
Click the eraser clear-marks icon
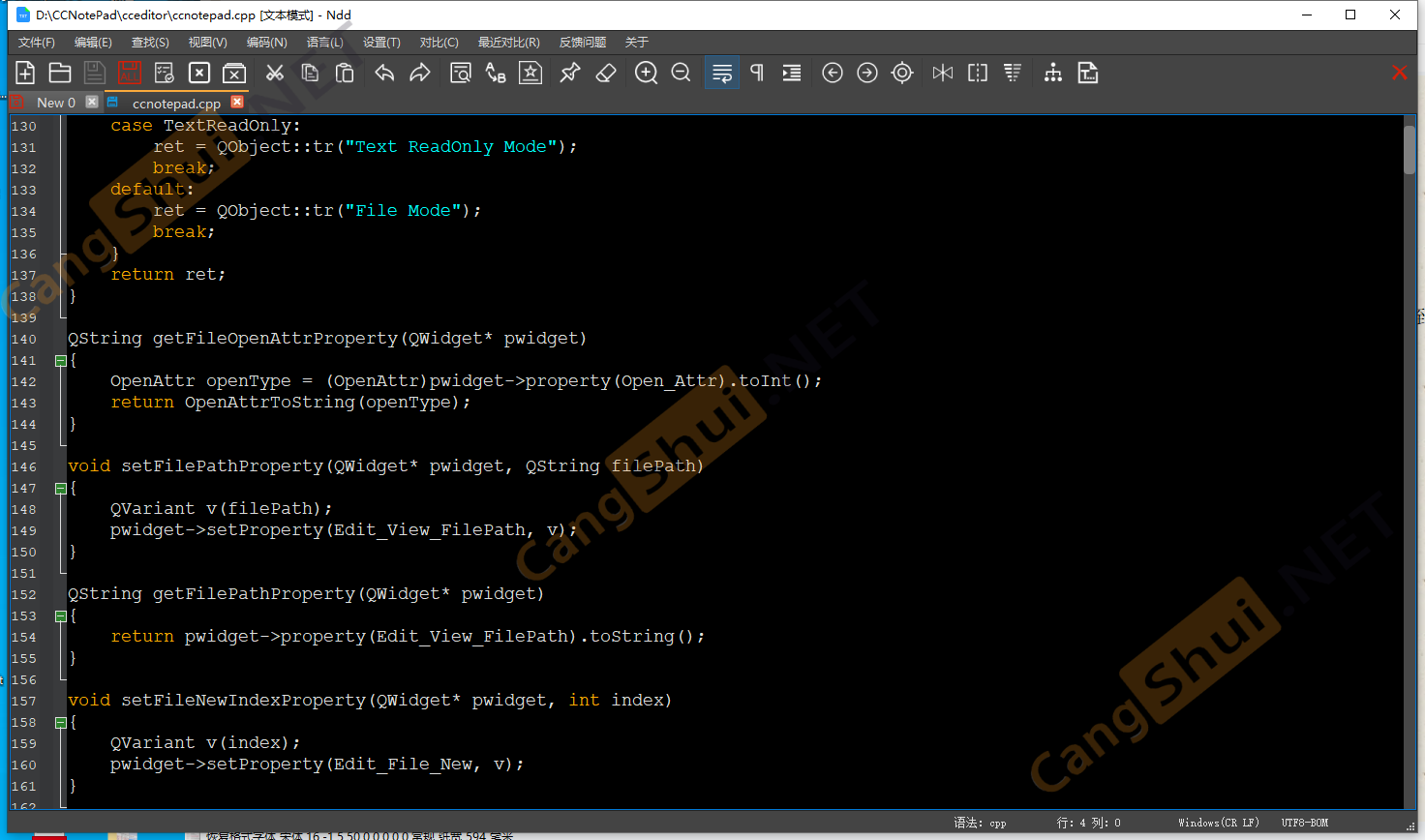606,73
